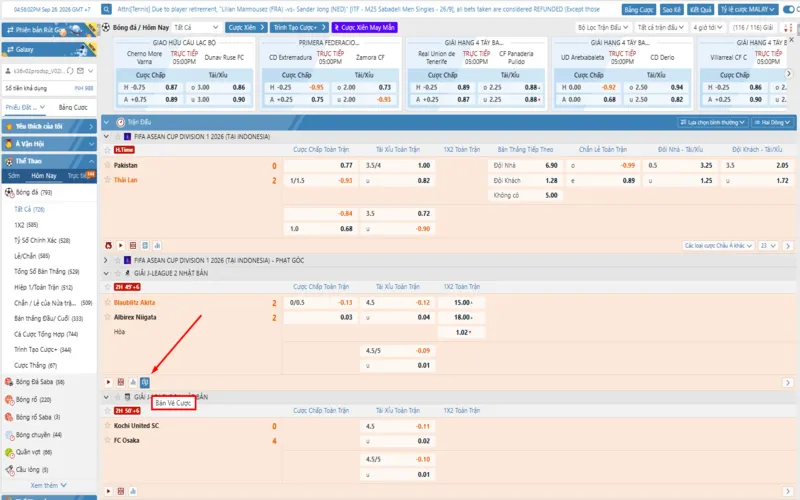The height and width of the screenshot is (500, 800).
Task: Open the Hai Dòng layout dropdown
Action: coord(772,122)
